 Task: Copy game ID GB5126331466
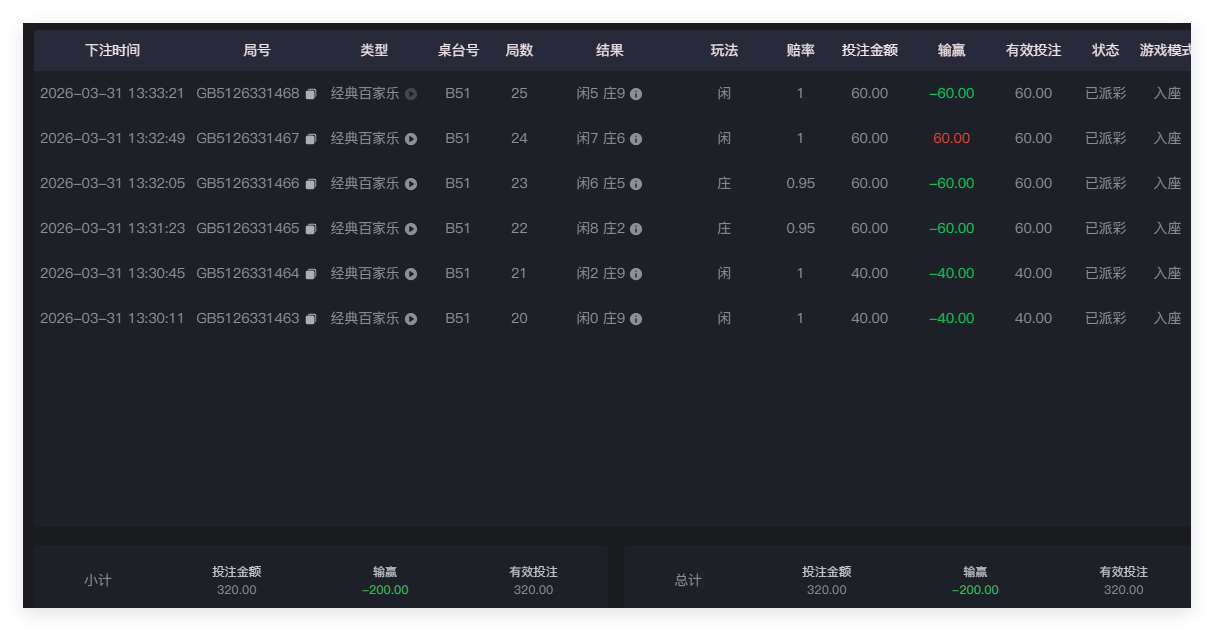coord(311,183)
